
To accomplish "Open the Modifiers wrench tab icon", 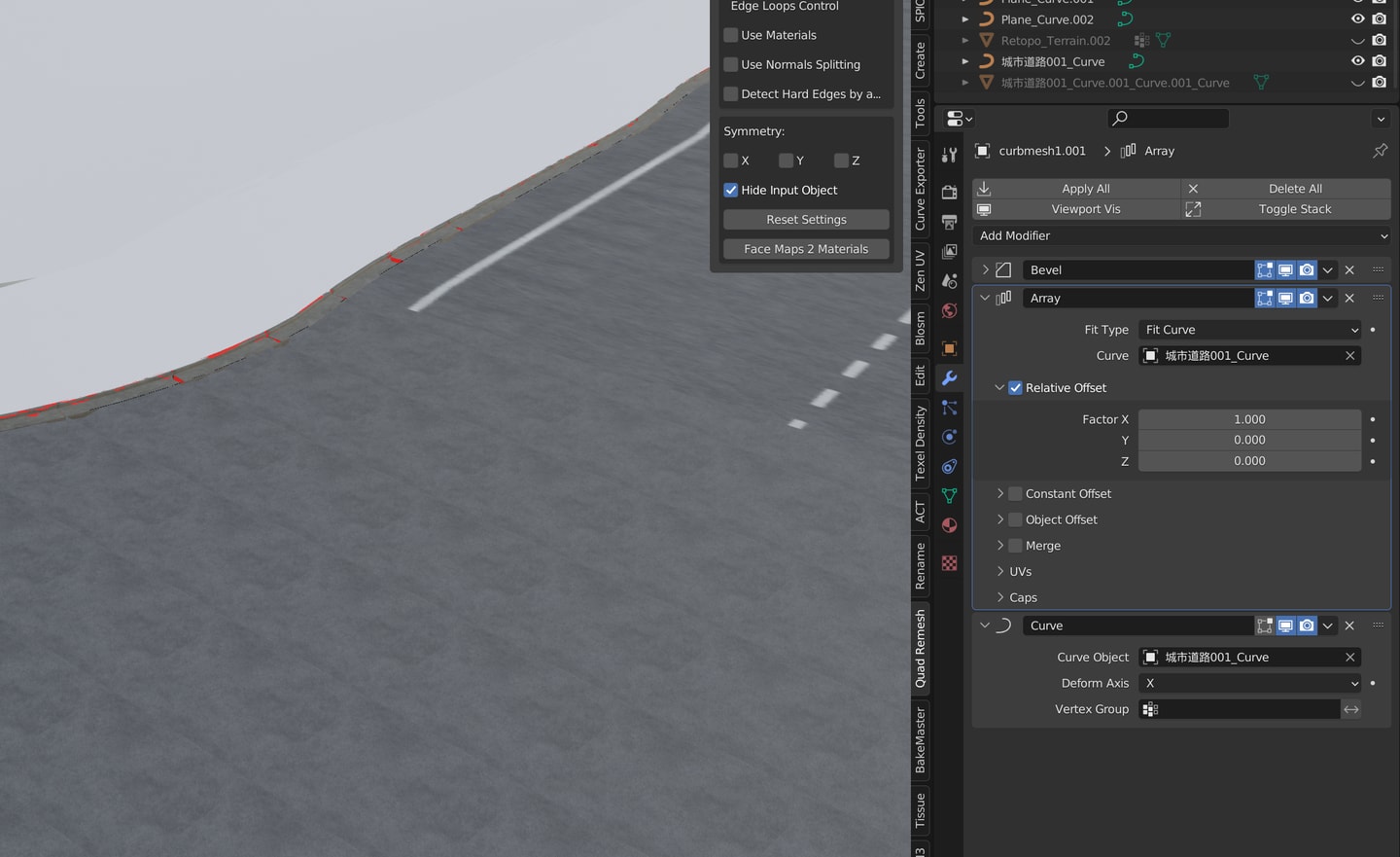I will (x=949, y=377).
